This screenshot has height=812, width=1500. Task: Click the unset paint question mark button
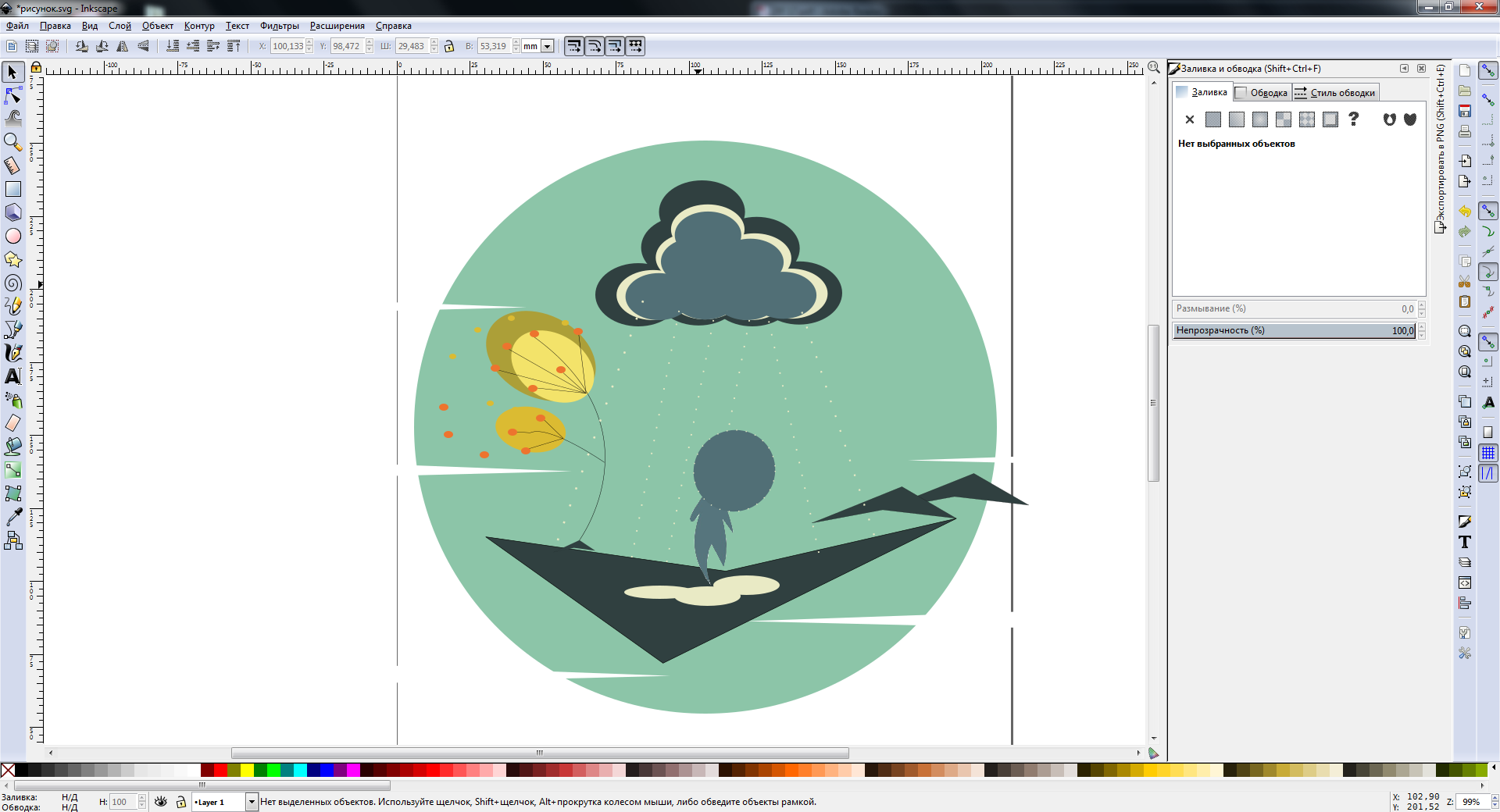1354,119
